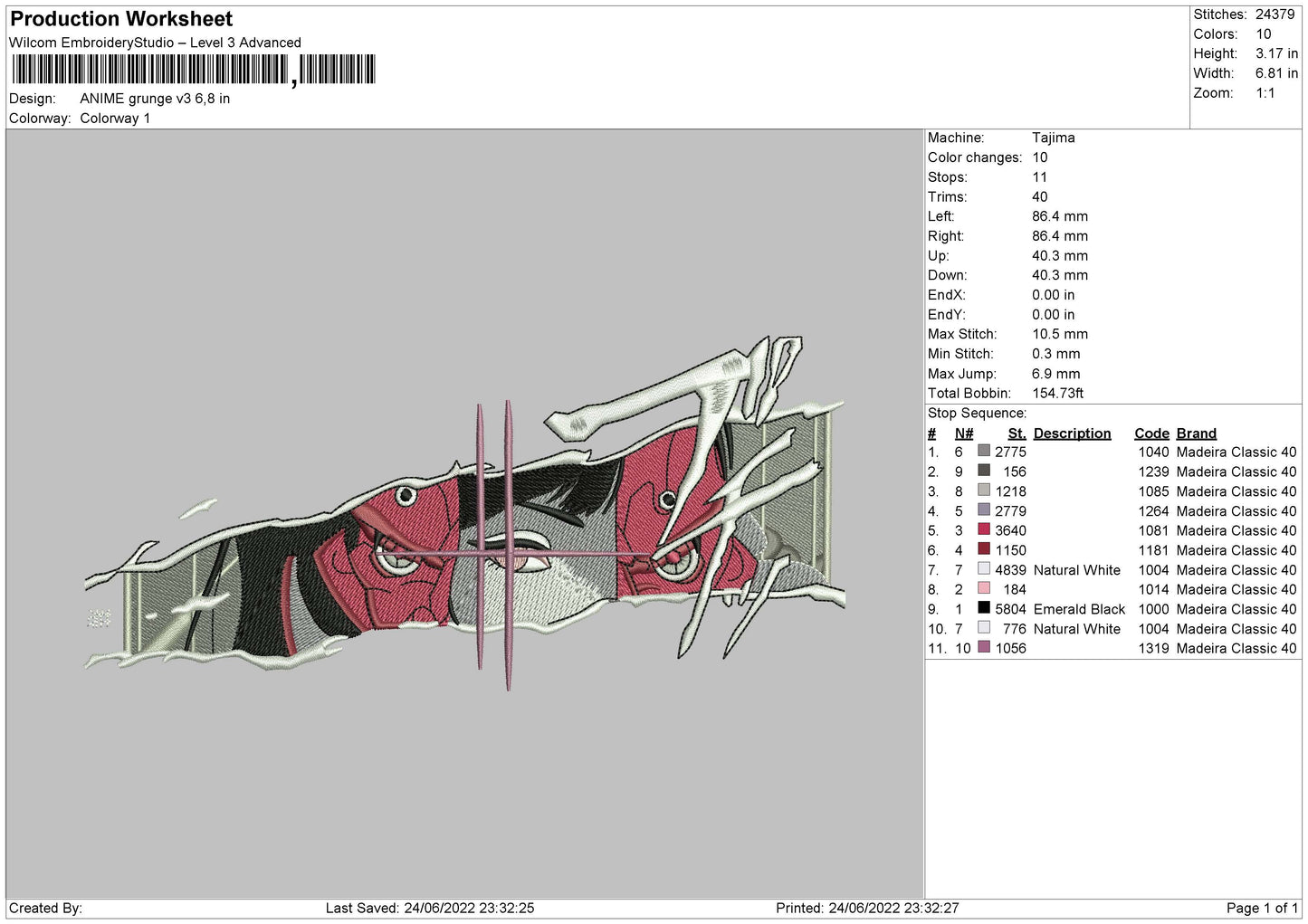Click the St. column header
The image size is (1308, 924).
coord(1017,433)
